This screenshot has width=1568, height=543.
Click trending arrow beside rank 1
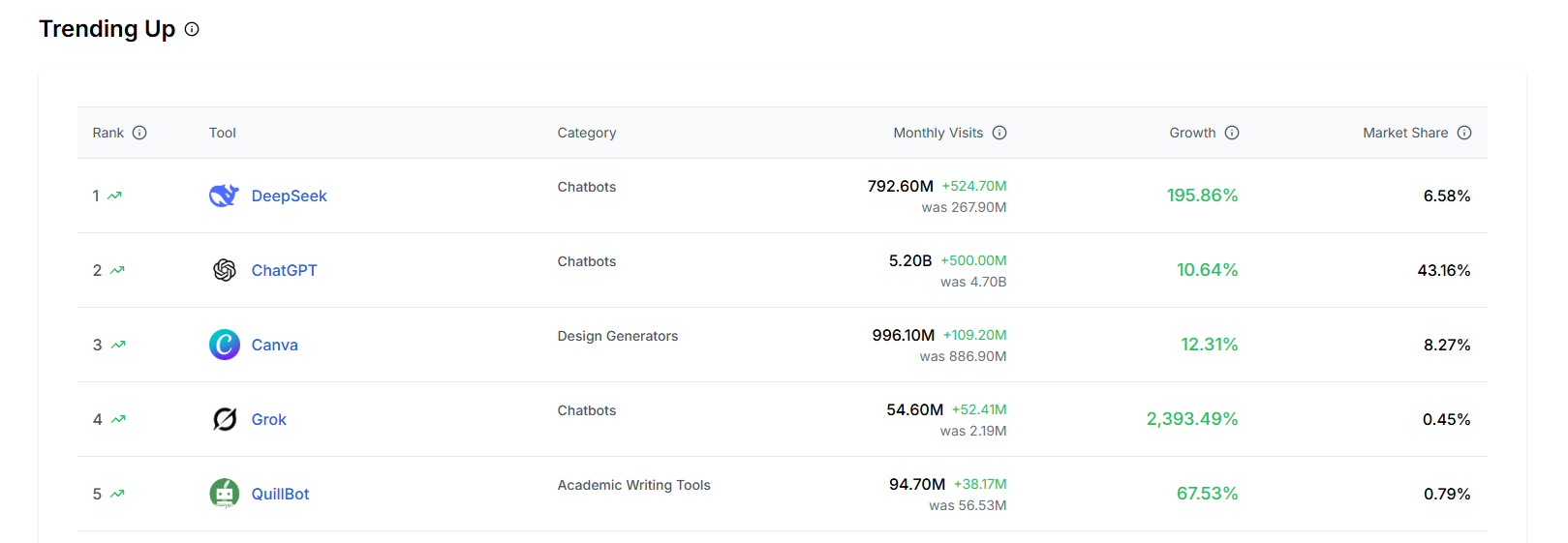tap(115, 196)
